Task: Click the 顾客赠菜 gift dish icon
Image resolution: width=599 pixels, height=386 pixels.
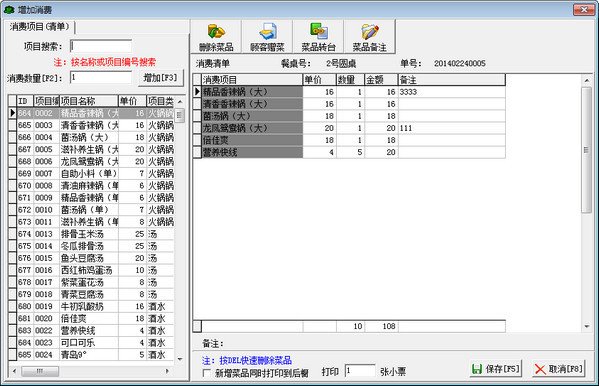Action: pyautogui.click(x=267, y=31)
